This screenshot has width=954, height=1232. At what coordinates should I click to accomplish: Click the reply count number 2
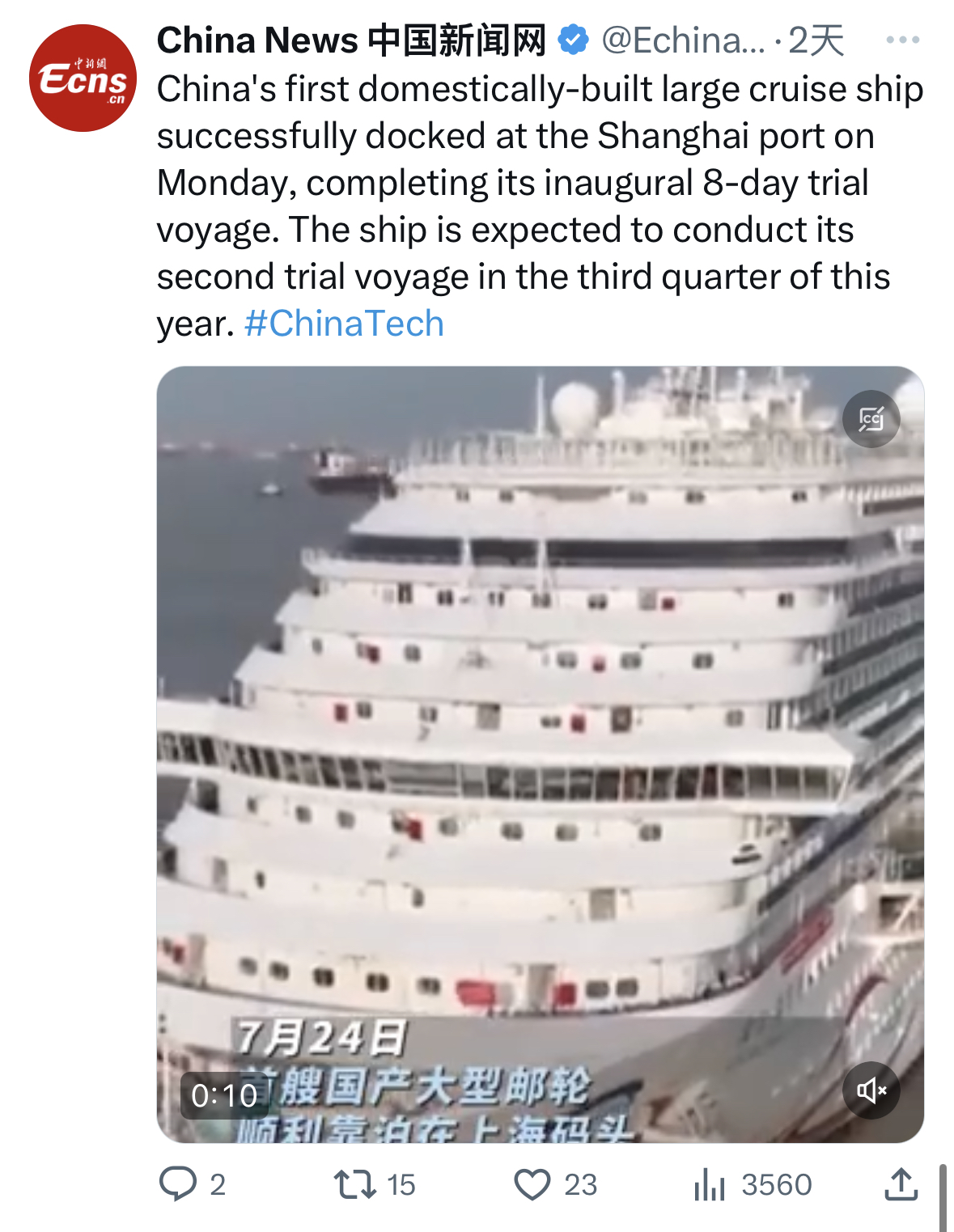[x=218, y=1185]
